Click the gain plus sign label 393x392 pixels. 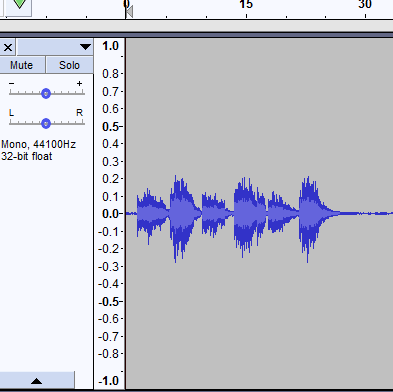[x=79, y=83]
